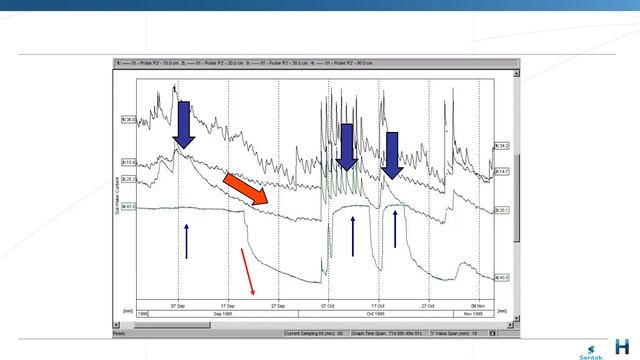This screenshot has height=360, width=640.
Task: Click the left value tag 3: 20.3
Action: tap(128, 179)
